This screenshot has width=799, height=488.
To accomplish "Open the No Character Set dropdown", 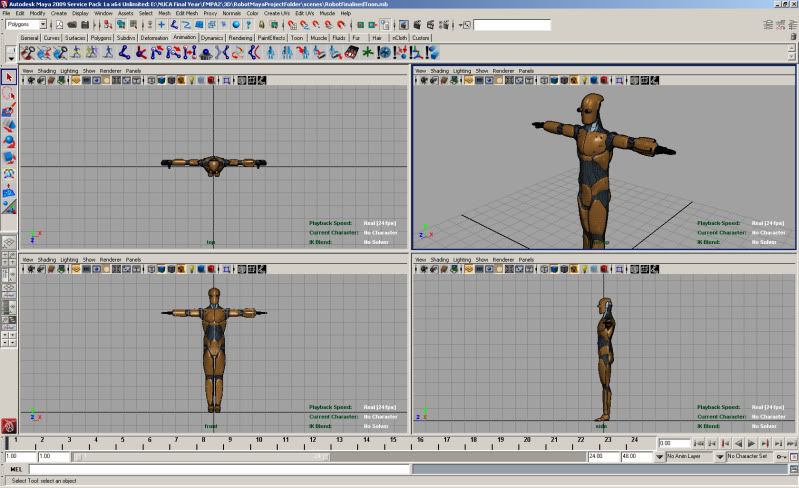I will point(747,456).
